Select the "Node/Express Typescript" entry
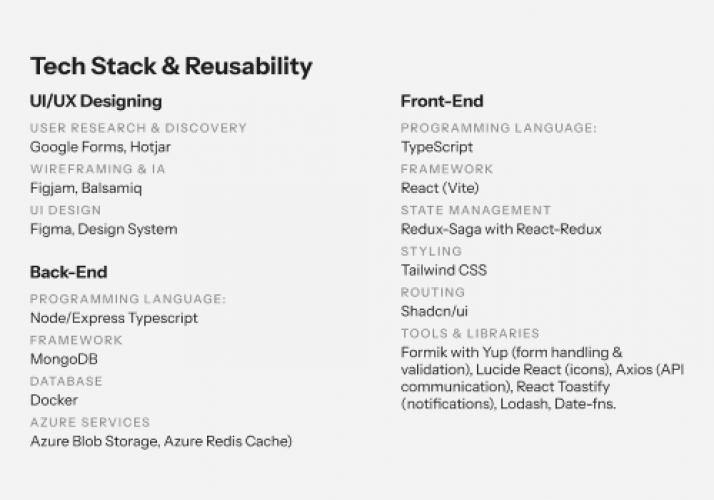The image size is (714, 500). [114, 318]
